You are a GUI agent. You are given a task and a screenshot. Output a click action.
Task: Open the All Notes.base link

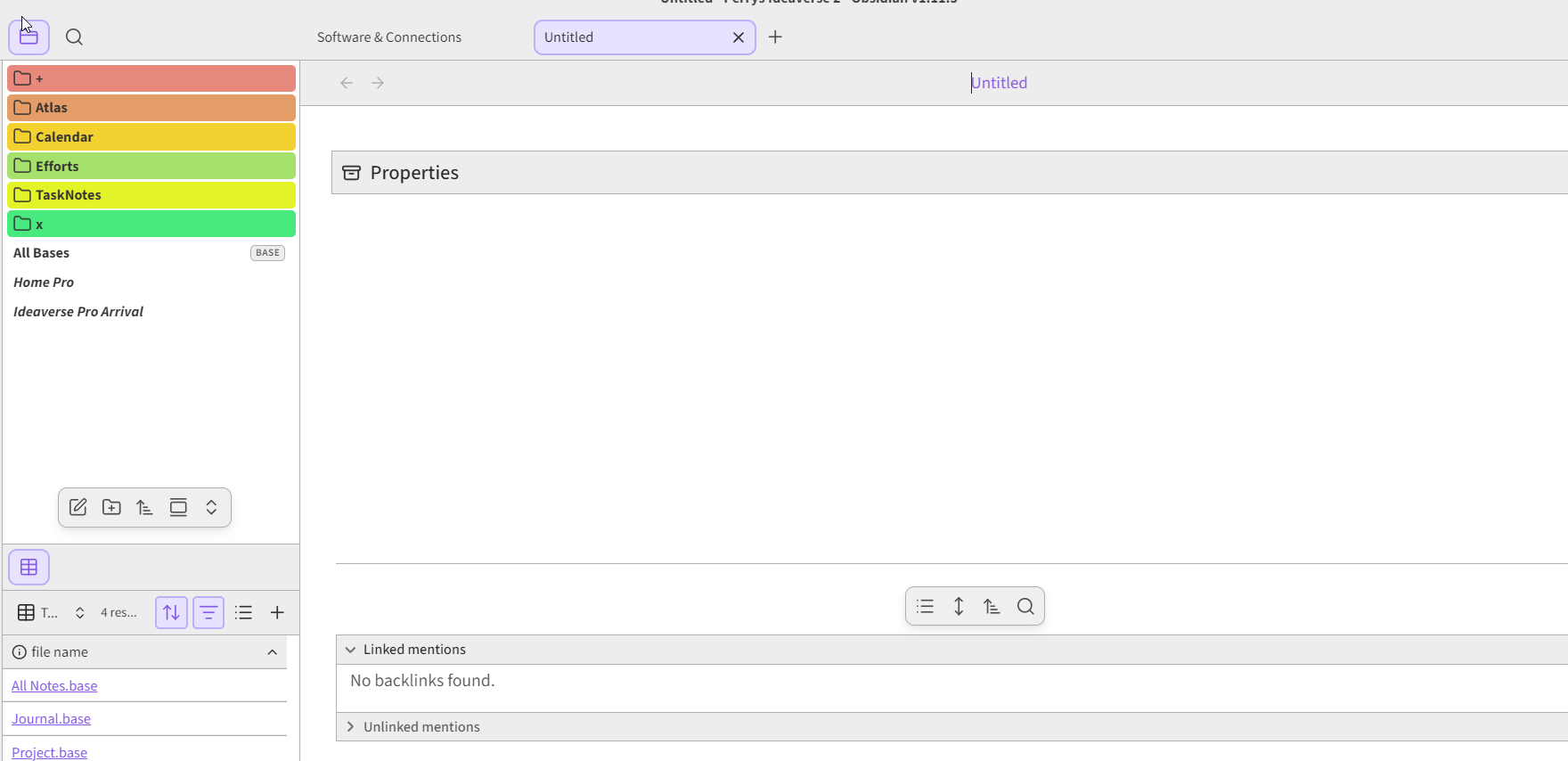54,686
